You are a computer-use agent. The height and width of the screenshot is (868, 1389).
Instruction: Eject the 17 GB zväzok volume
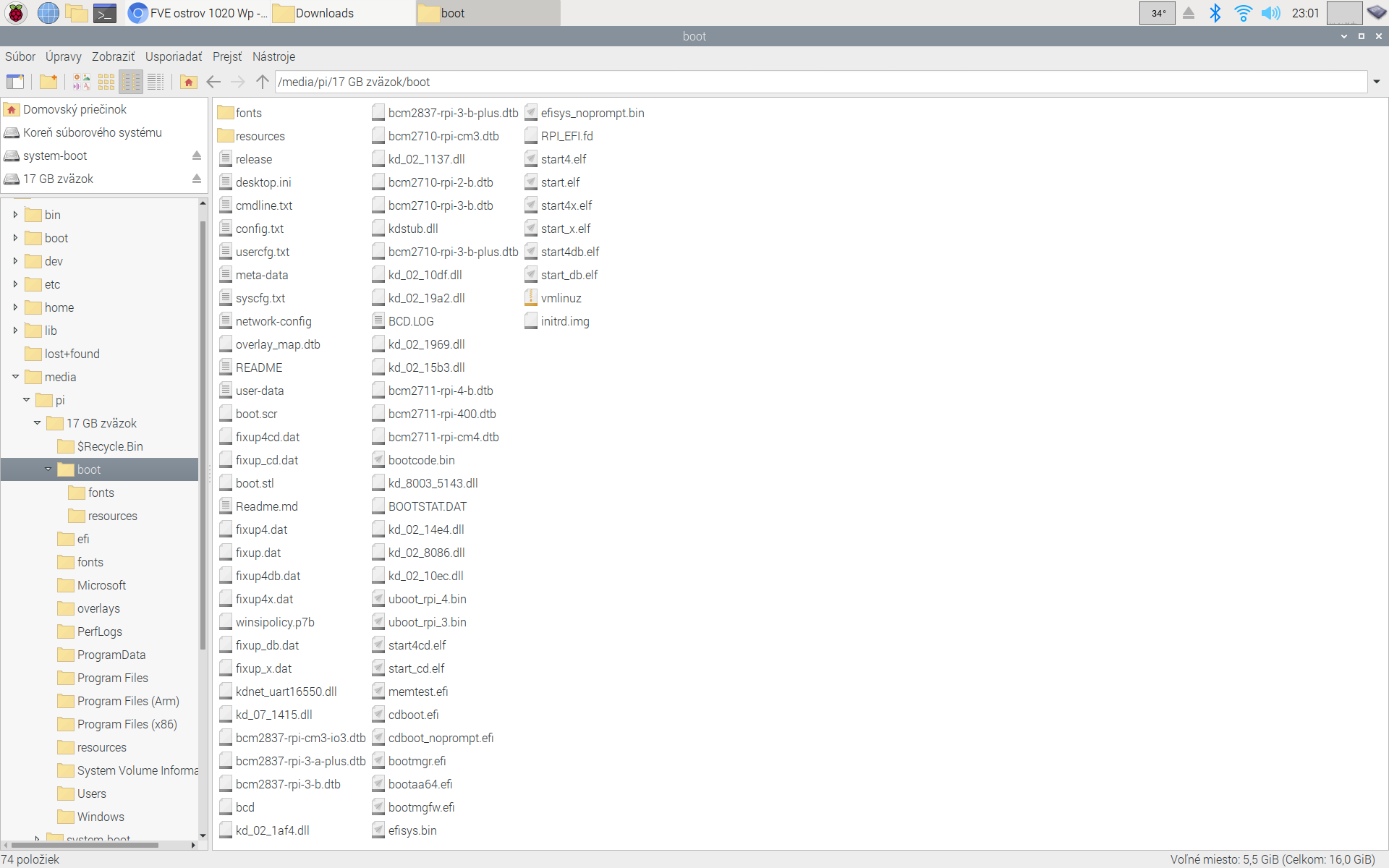click(x=197, y=179)
